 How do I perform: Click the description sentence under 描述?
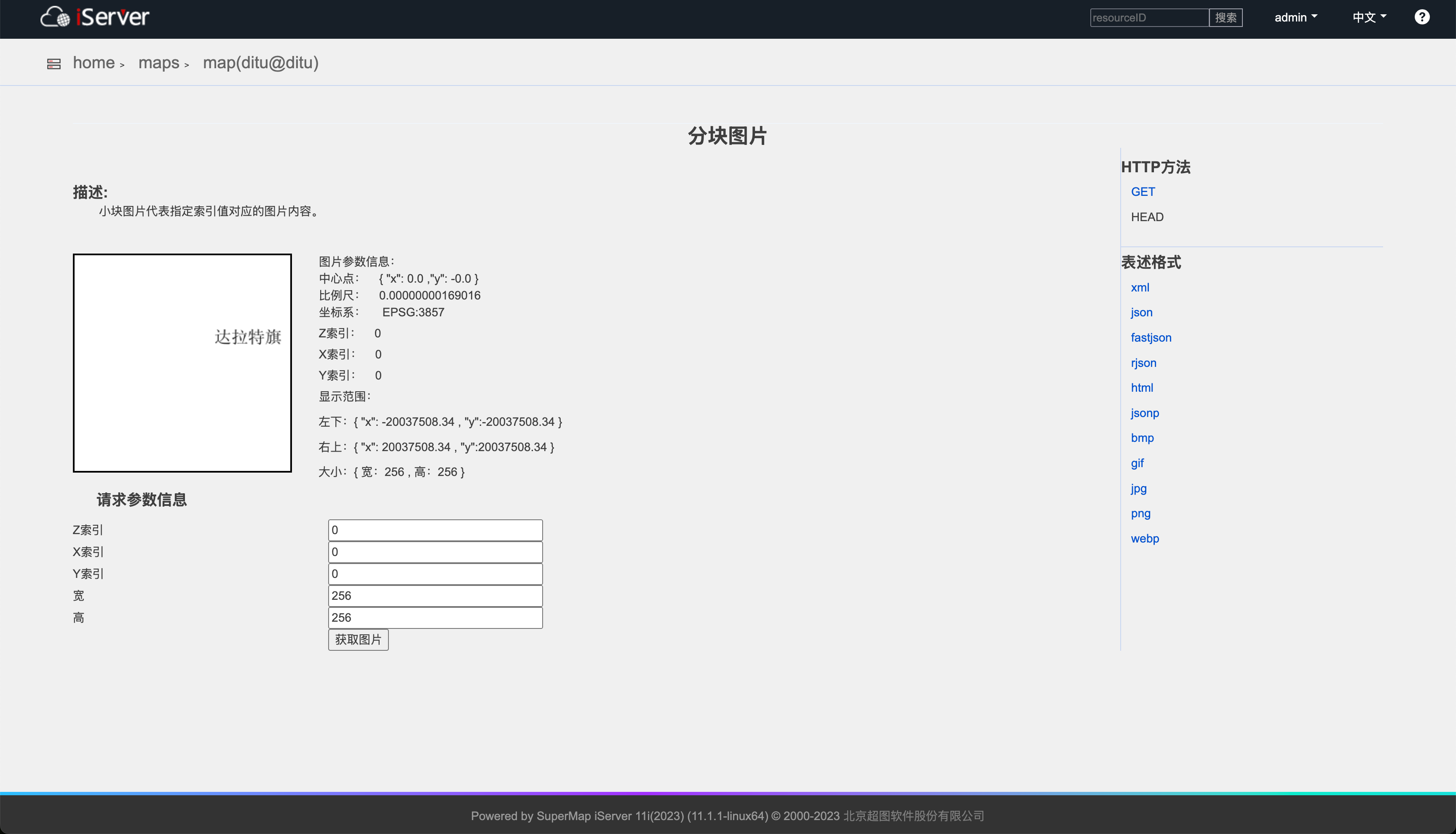(209, 211)
